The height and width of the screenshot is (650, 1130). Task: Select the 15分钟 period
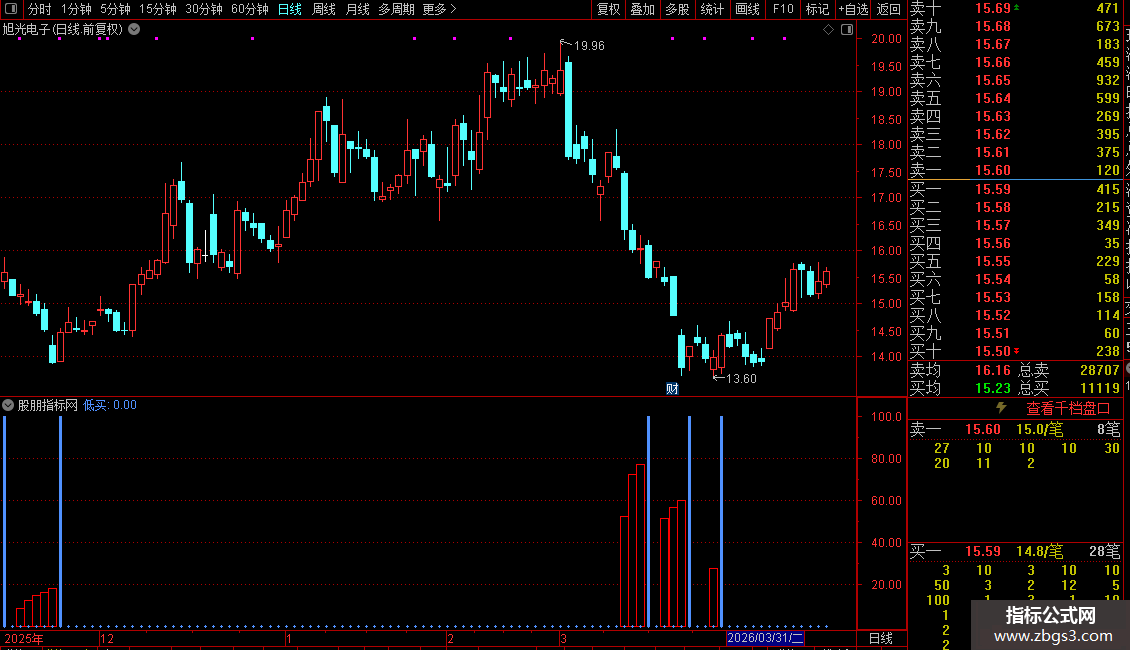tap(158, 9)
